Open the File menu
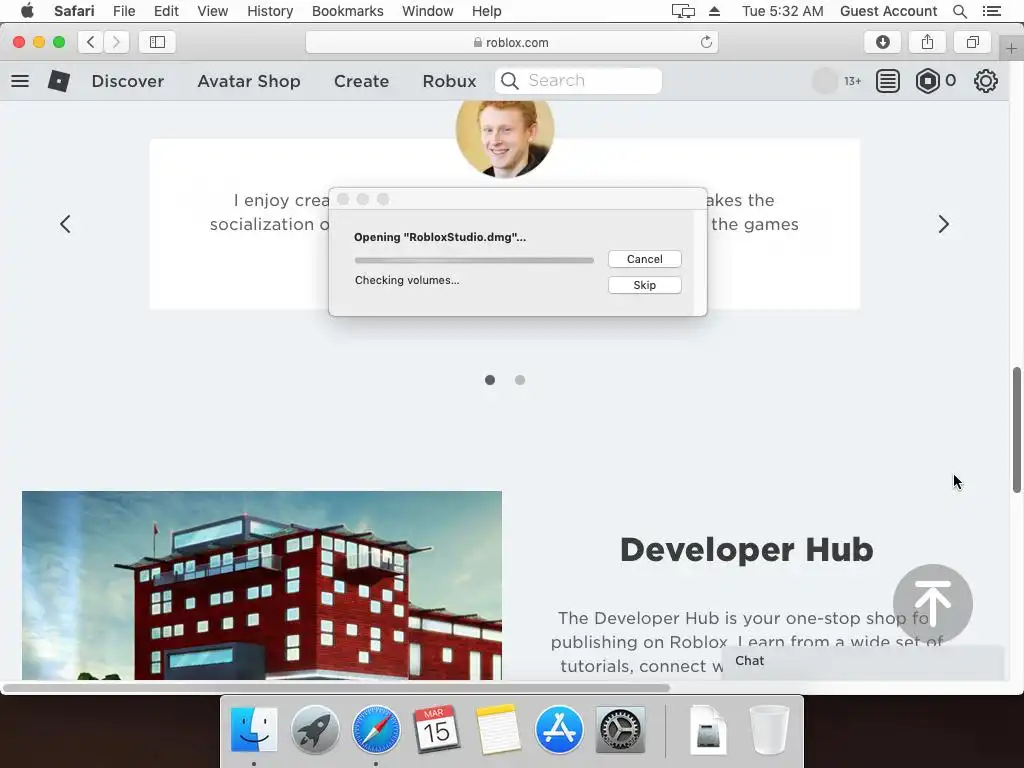The width and height of the screenshot is (1024, 768). (124, 11)
